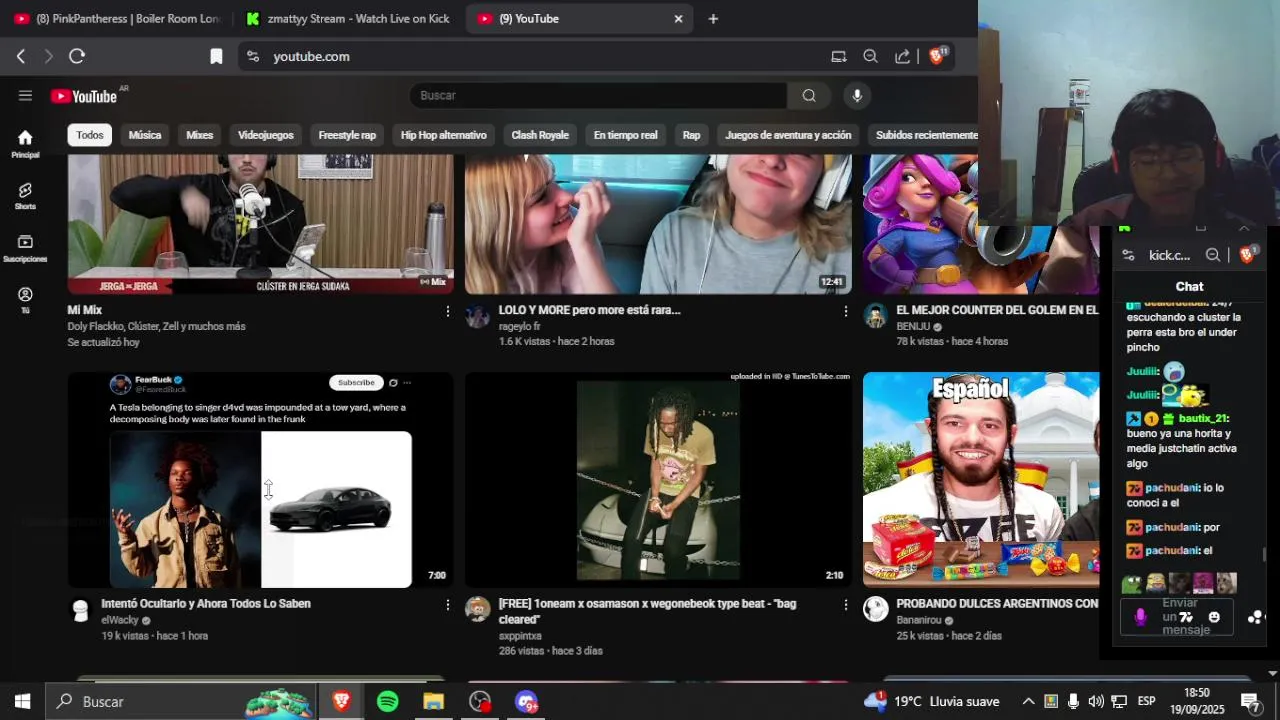Play the Tesla d4vd news thumbnail
This screenshot has width=1280, height=720.
pos(260,480)
